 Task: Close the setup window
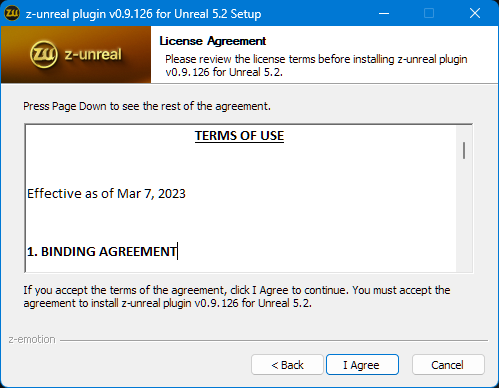click(475, 13)
